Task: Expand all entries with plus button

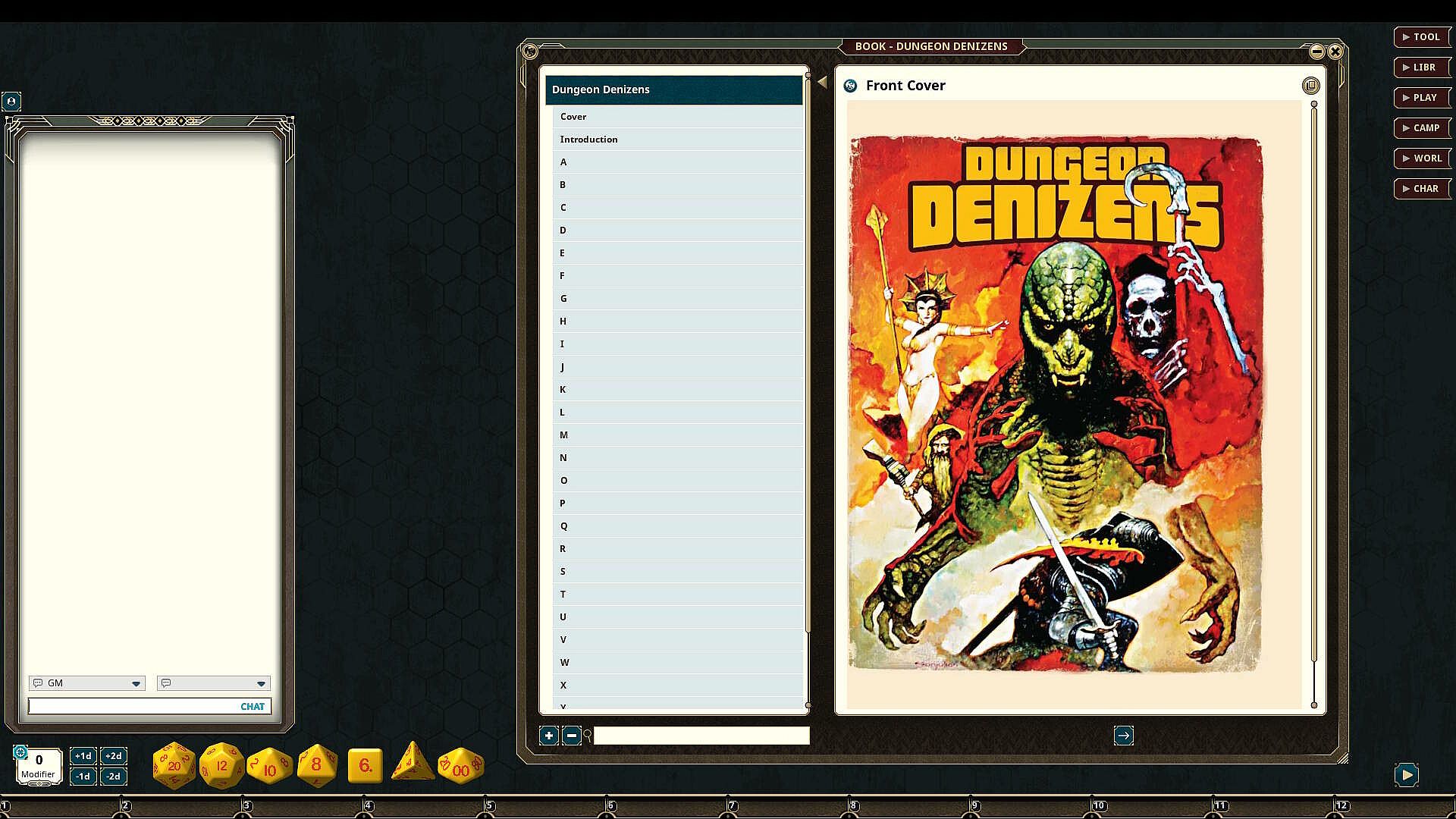Action: [x=548, y=735]
